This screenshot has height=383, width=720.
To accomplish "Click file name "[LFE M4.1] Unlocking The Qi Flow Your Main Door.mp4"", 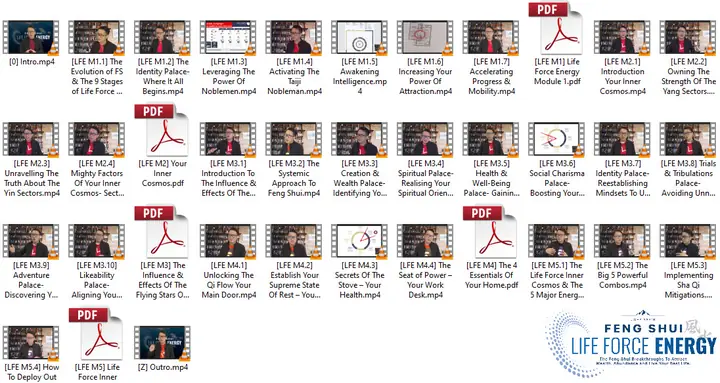I will point(228,280).
